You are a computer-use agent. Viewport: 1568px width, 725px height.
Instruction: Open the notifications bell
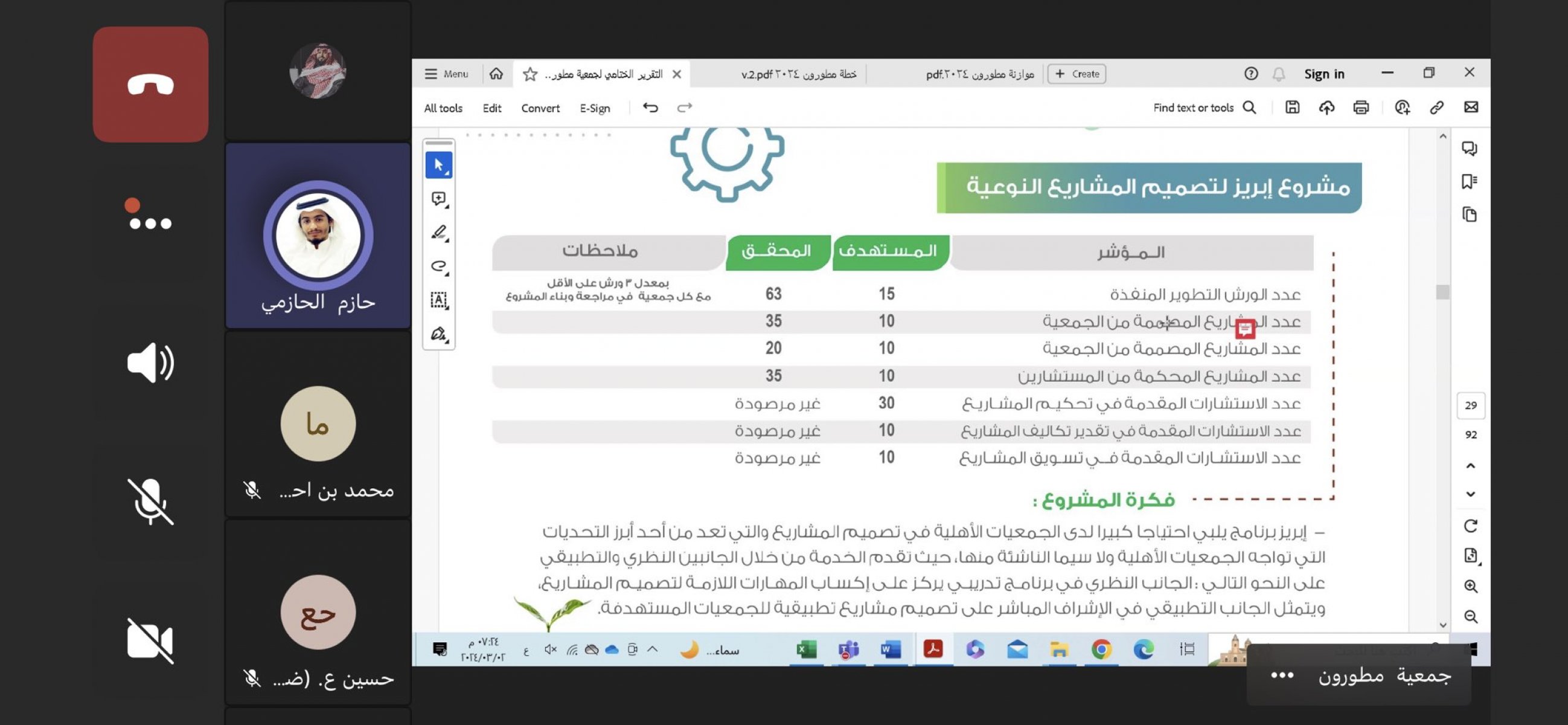[1278, 74]
